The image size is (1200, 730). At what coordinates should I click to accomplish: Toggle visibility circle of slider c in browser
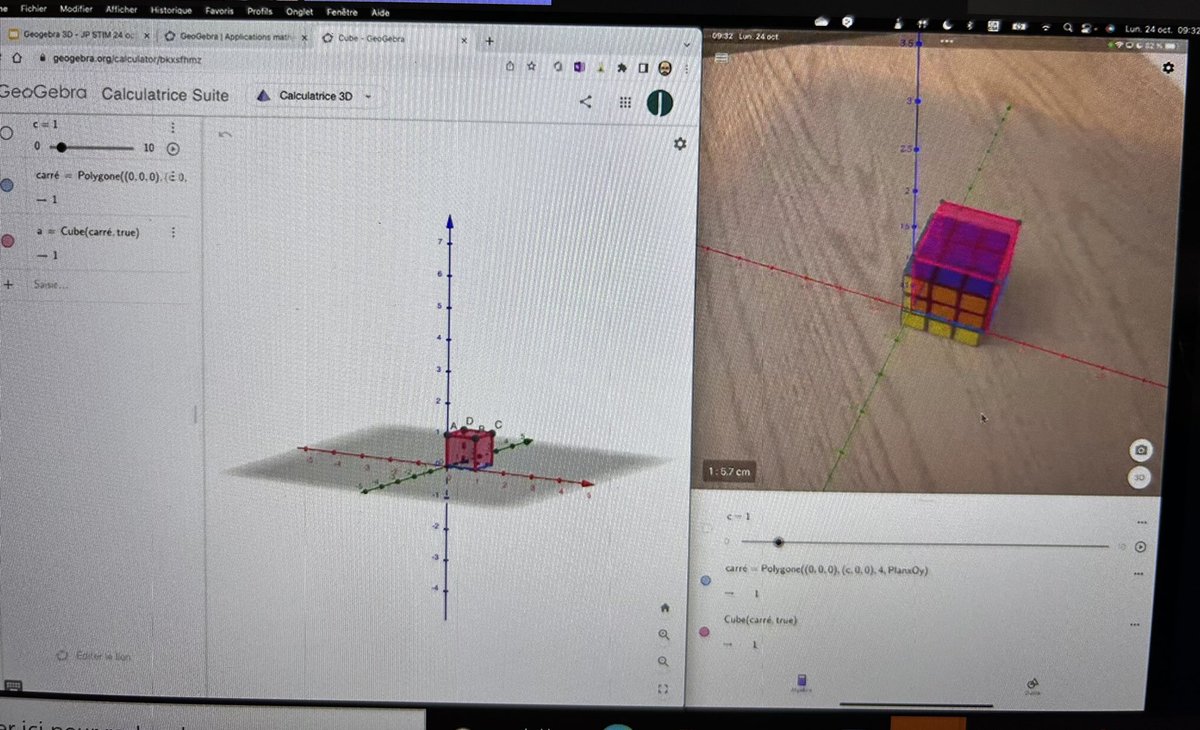6,133
